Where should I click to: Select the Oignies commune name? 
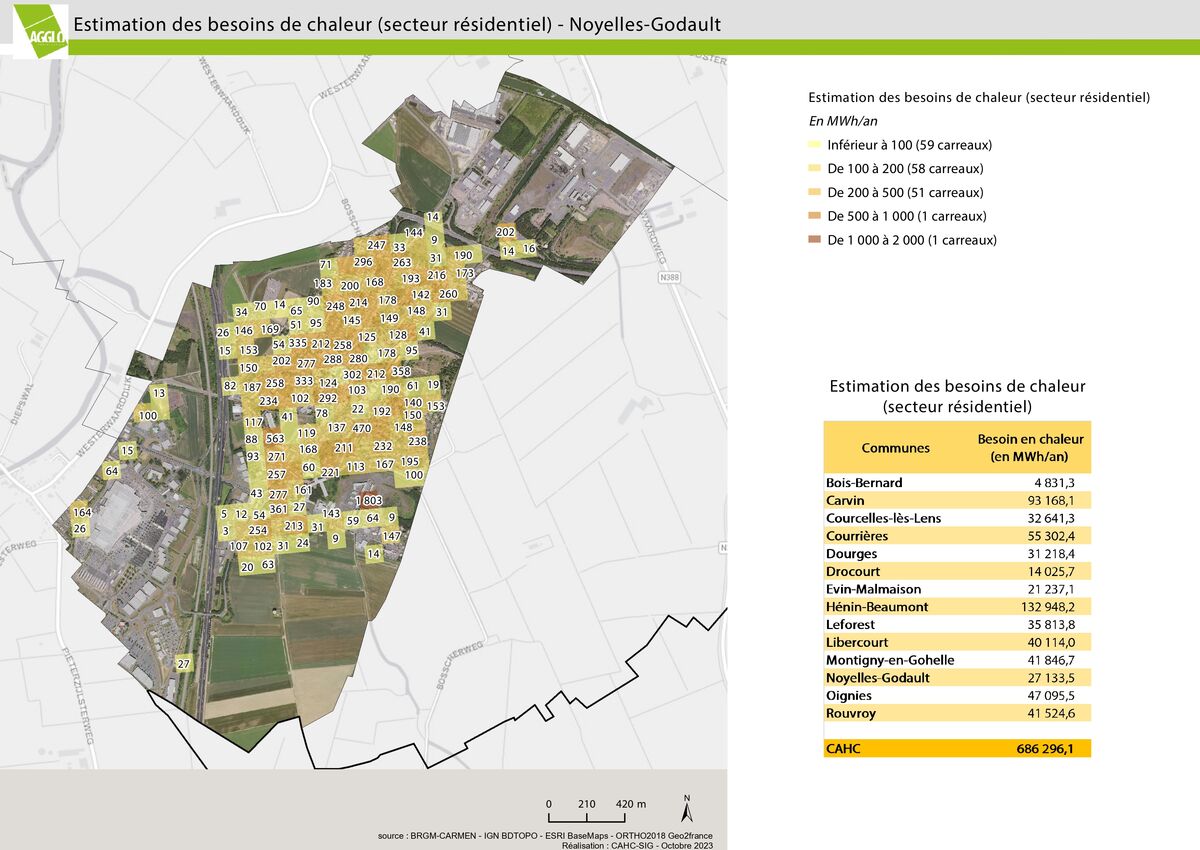tap(849, 696)
